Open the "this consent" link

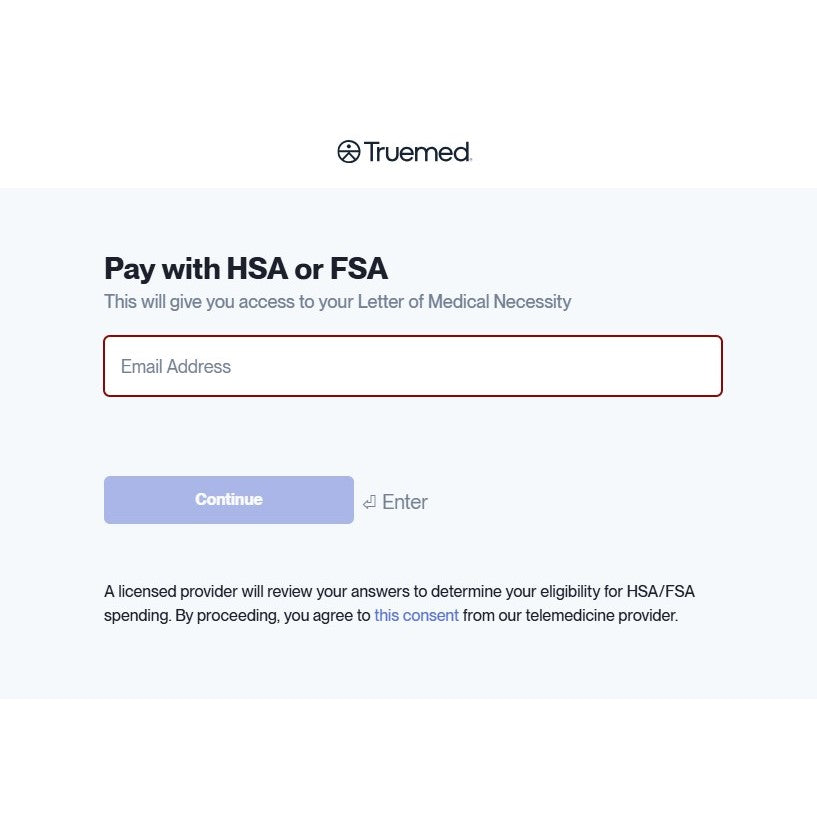pyautogui.click(x=416, y=616)
